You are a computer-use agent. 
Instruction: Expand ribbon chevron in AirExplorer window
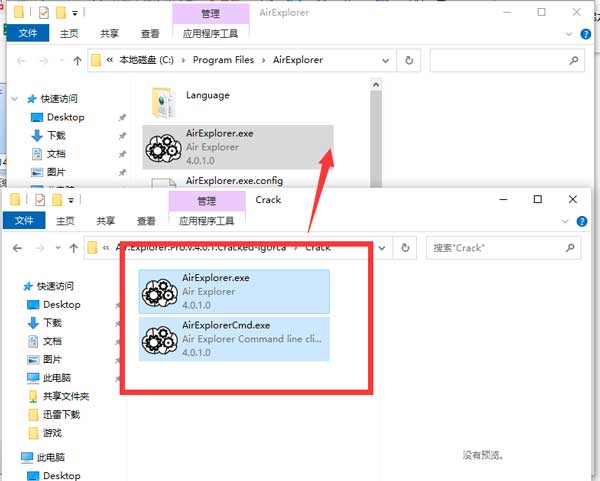pyautogui.click(x=569, y=34)
